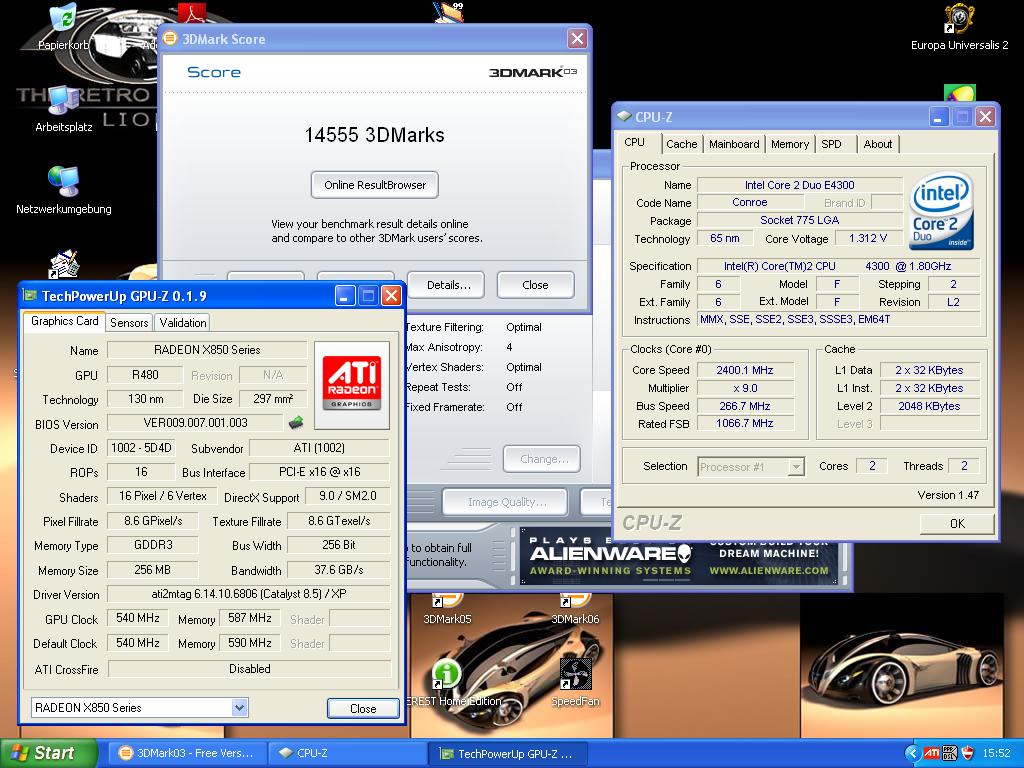This screenshot has height=768, width=1024.
Task: Open the Start menu
Action: pos(48,753)
